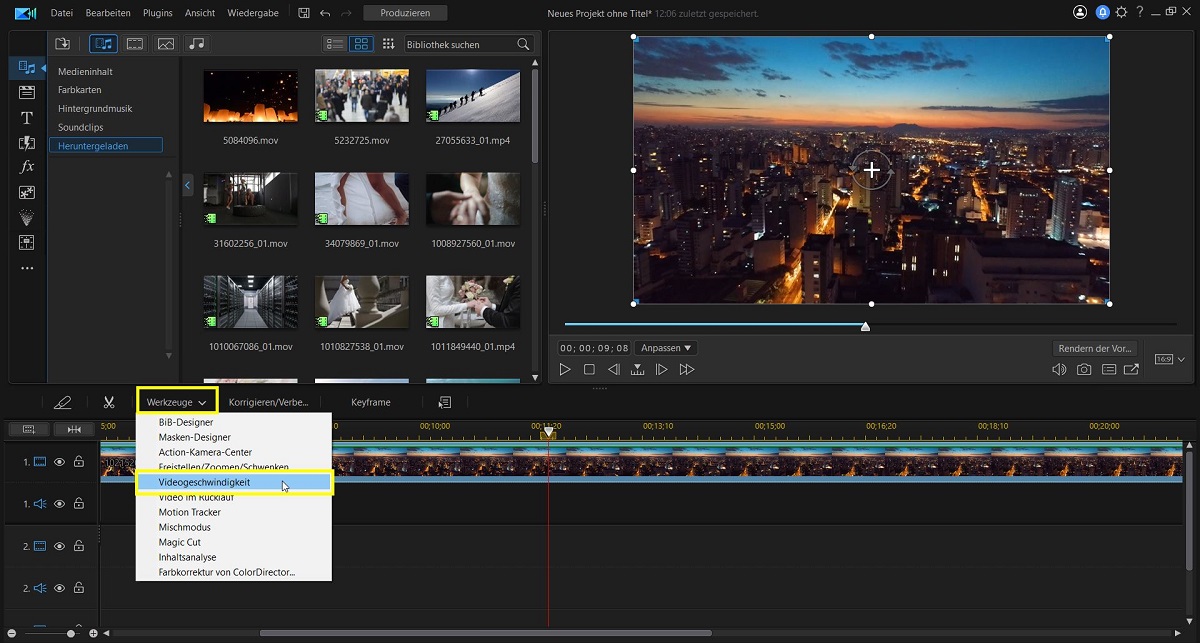Select the scissors split tool
This screenshot has width=1200, height=643.
108,402
